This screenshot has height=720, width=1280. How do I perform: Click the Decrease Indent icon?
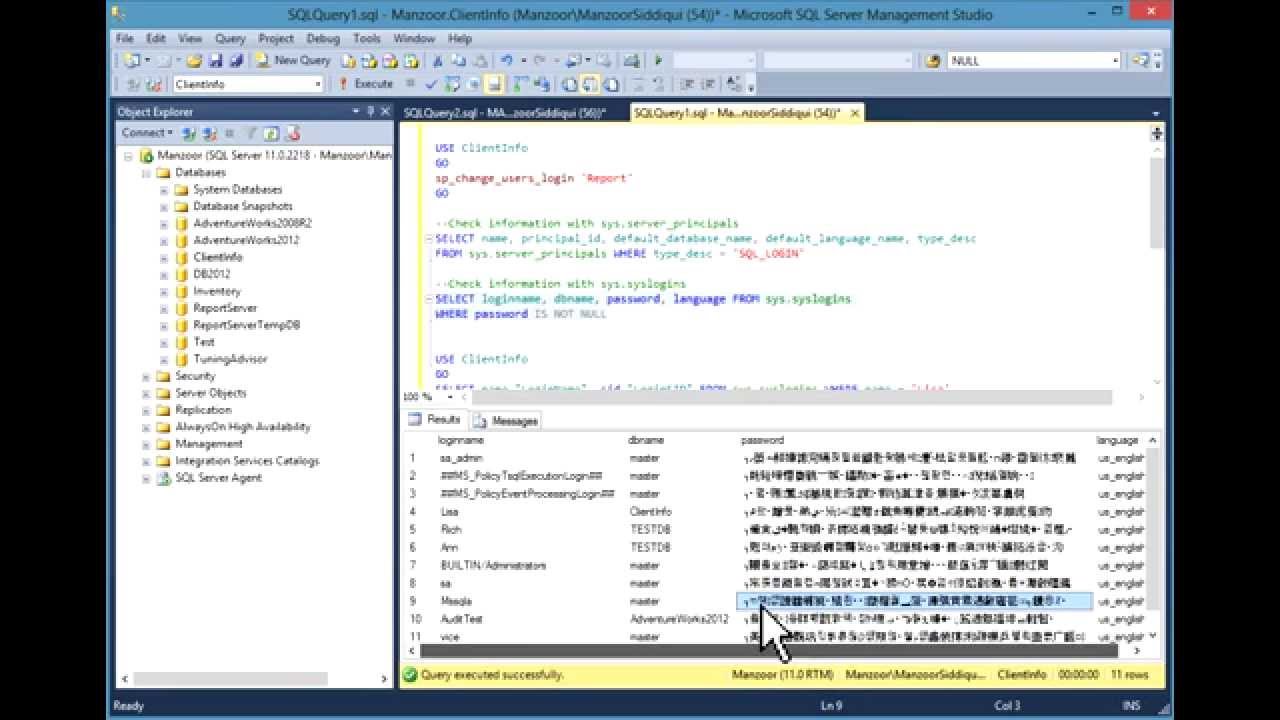[688, 84]
